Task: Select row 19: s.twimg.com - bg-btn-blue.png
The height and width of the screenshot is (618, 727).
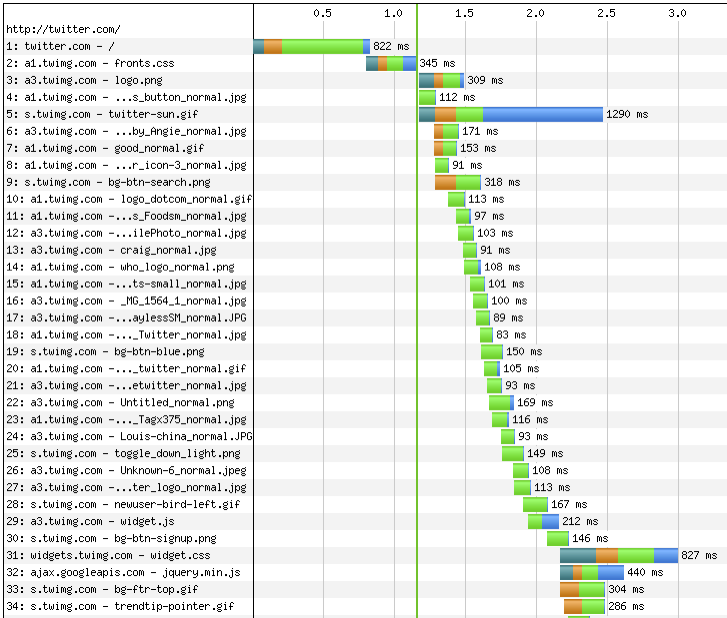Action: pyautogui.click(x=105, y=352)
